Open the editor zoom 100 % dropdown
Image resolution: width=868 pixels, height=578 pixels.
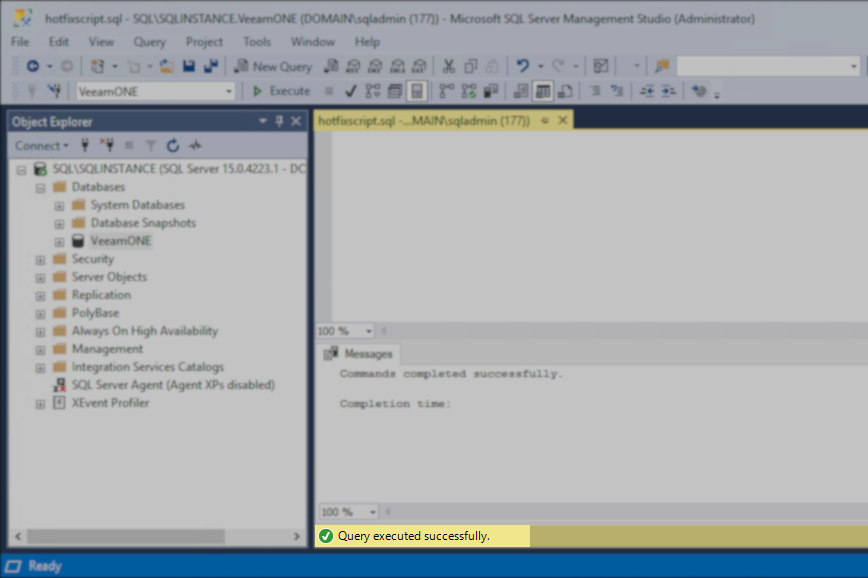point(369,331)
